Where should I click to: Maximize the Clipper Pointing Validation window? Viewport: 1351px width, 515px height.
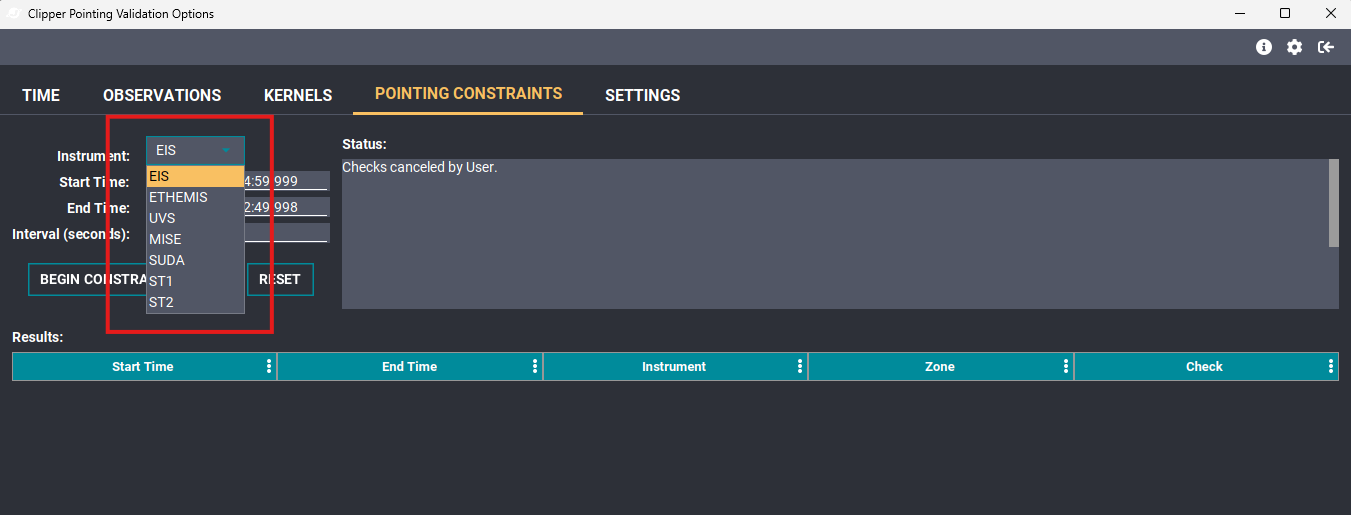point(1285,14)
